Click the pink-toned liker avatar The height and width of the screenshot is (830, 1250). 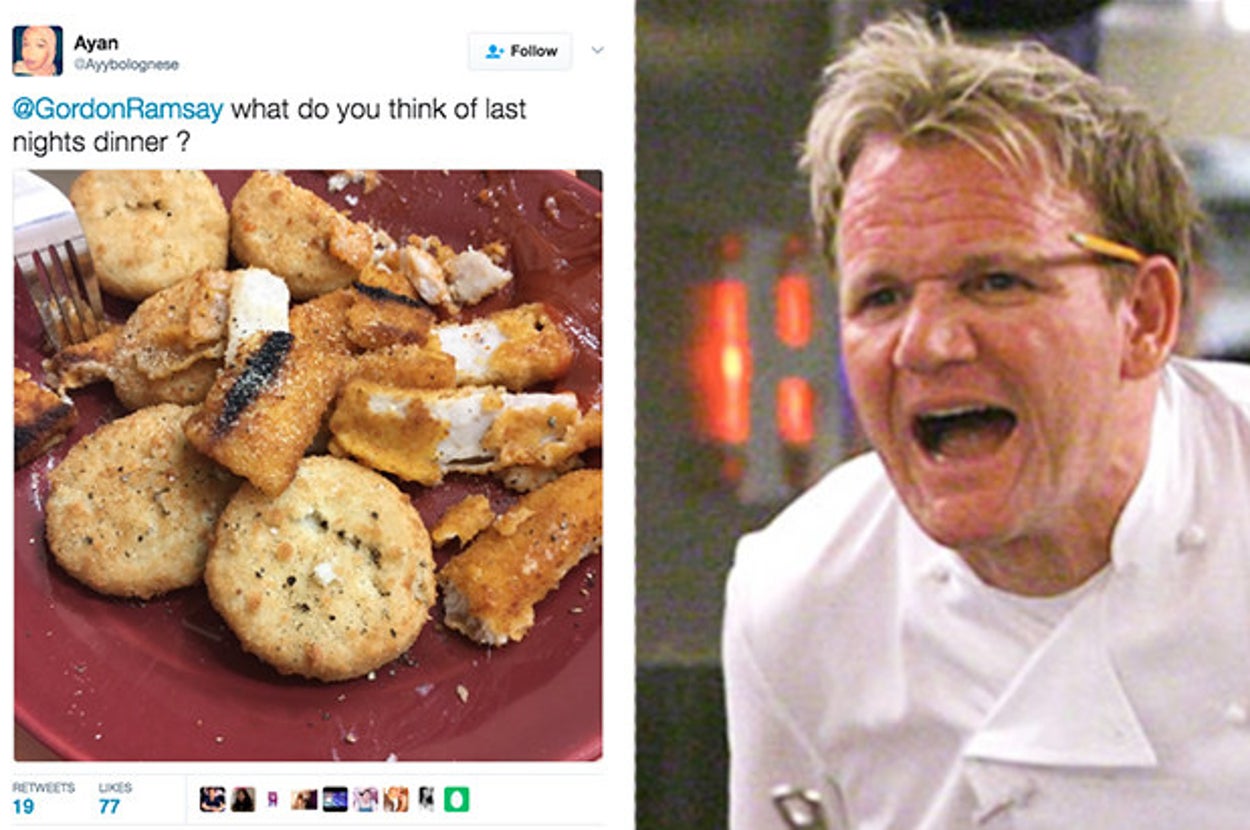pos(365,799)
